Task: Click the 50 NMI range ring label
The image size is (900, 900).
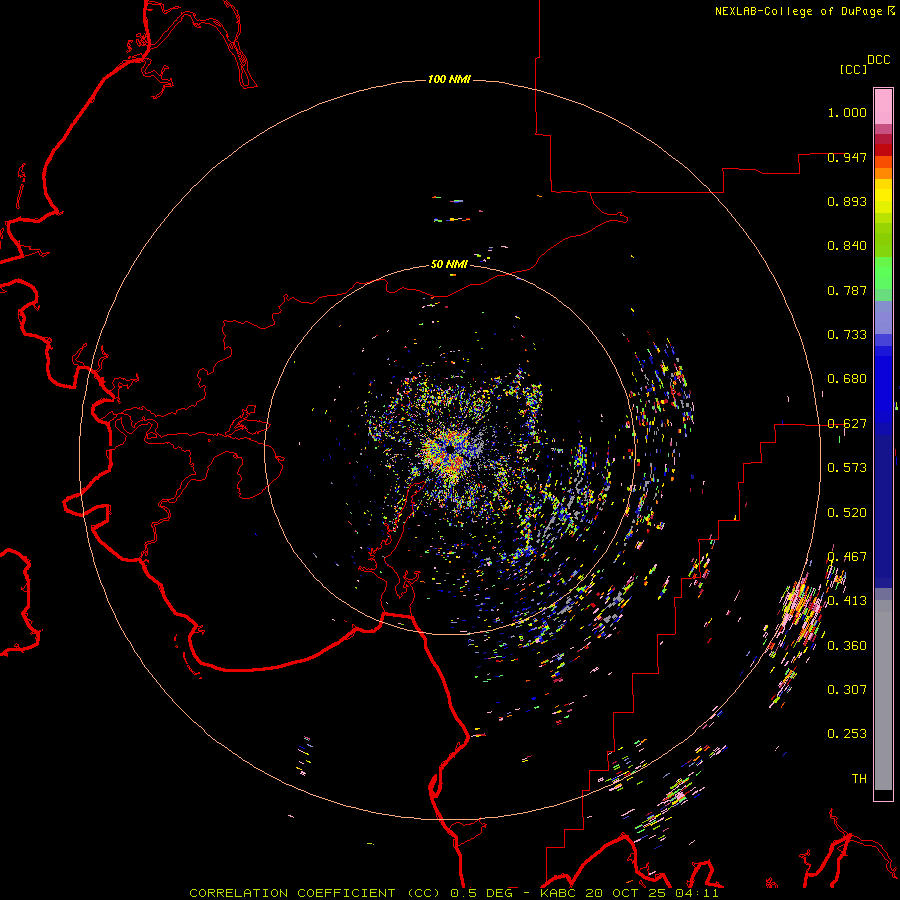Action: [449, 264]
